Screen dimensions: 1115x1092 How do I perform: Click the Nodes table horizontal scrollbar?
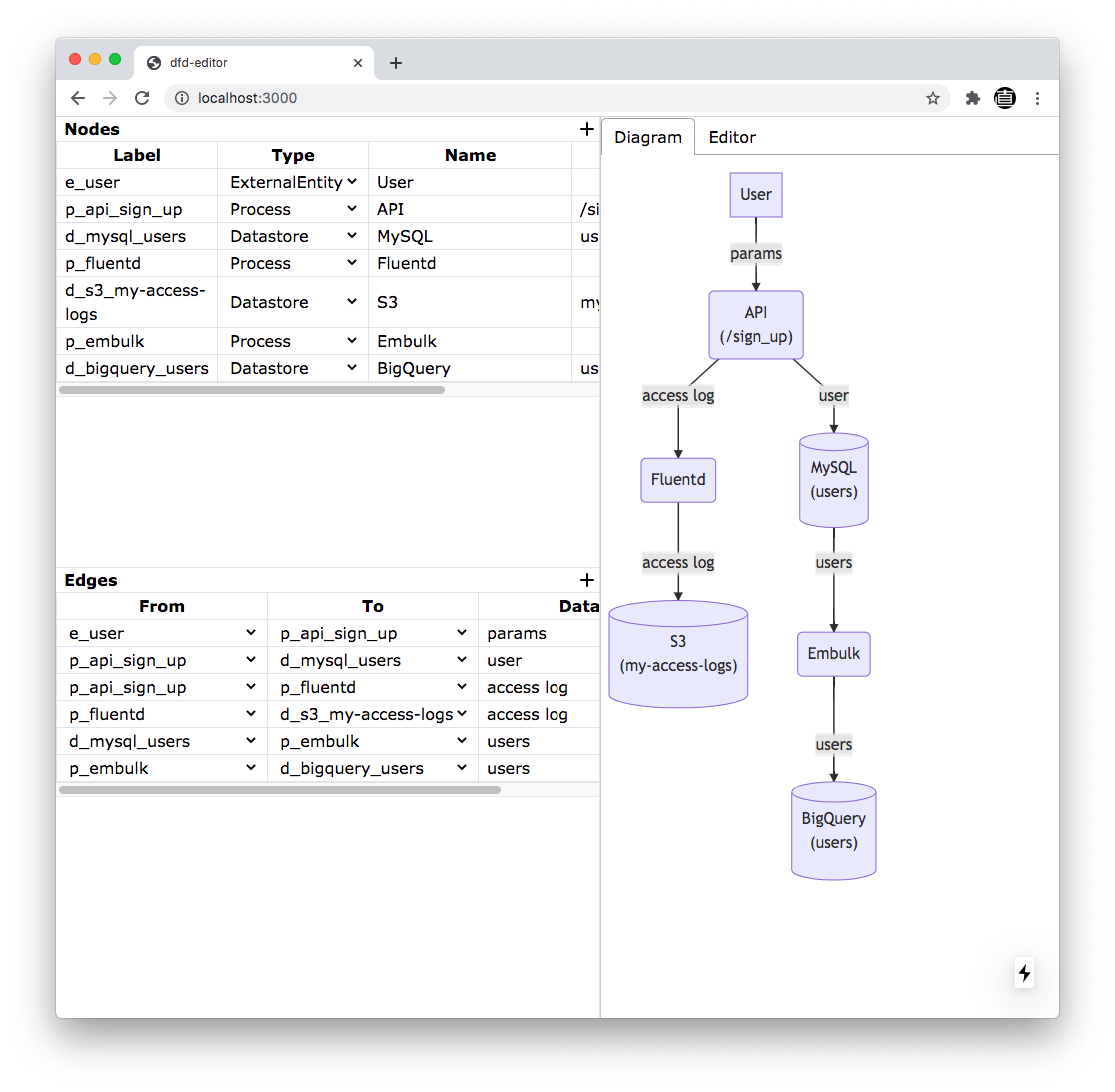(x=252, y=390)
